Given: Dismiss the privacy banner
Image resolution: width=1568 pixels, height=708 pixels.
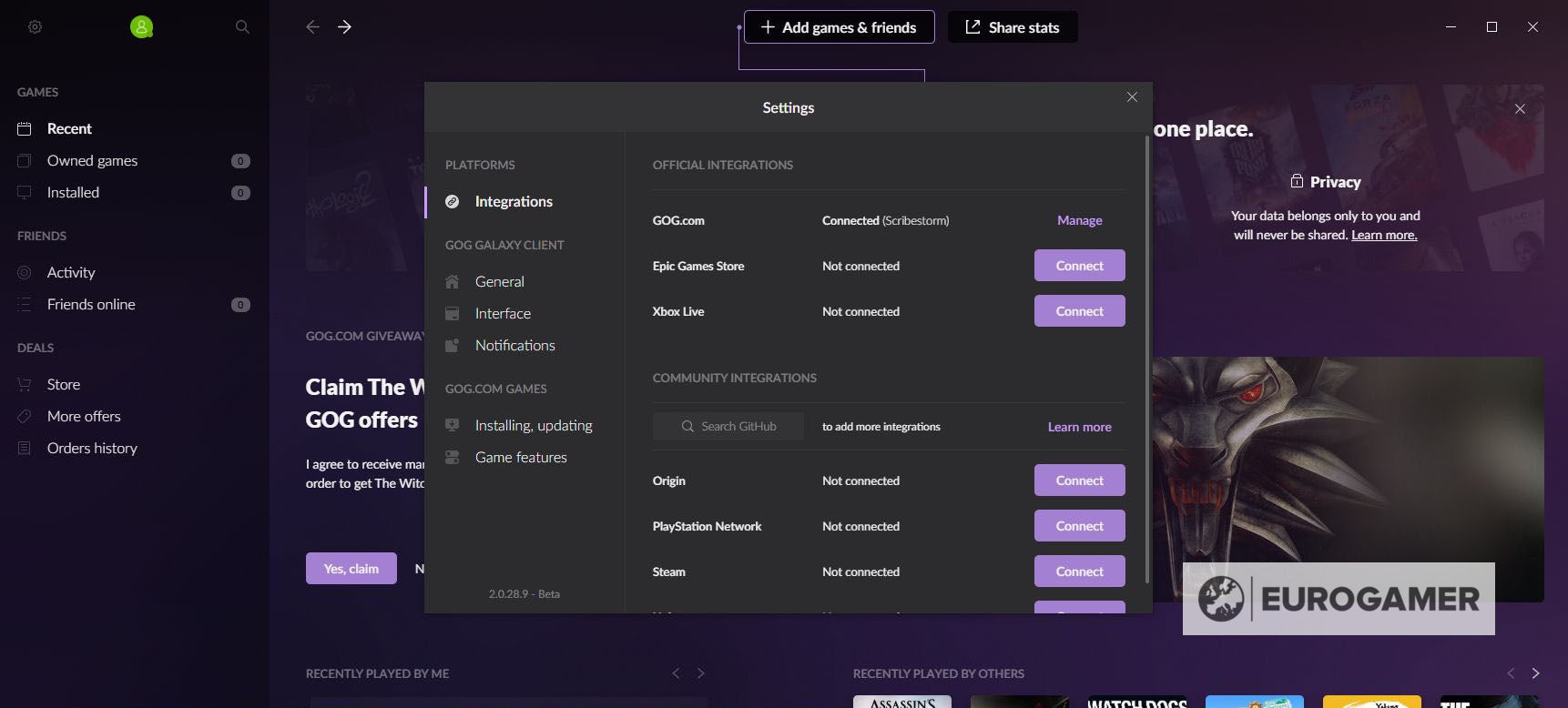Looking at the screenshot, I should coord(1520,109).
